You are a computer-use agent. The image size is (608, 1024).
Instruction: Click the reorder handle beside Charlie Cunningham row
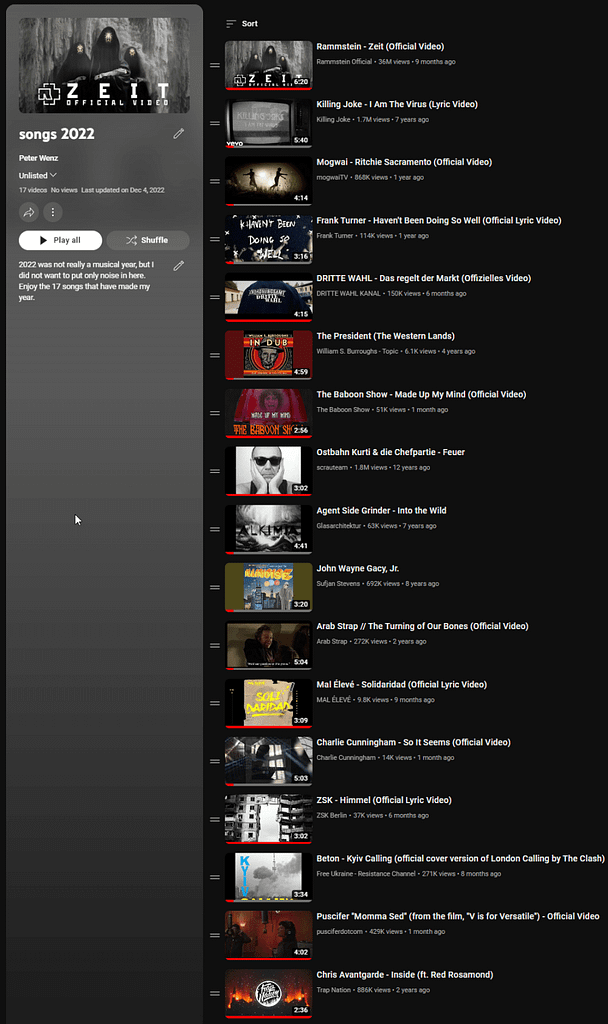[x=215, y=761]
